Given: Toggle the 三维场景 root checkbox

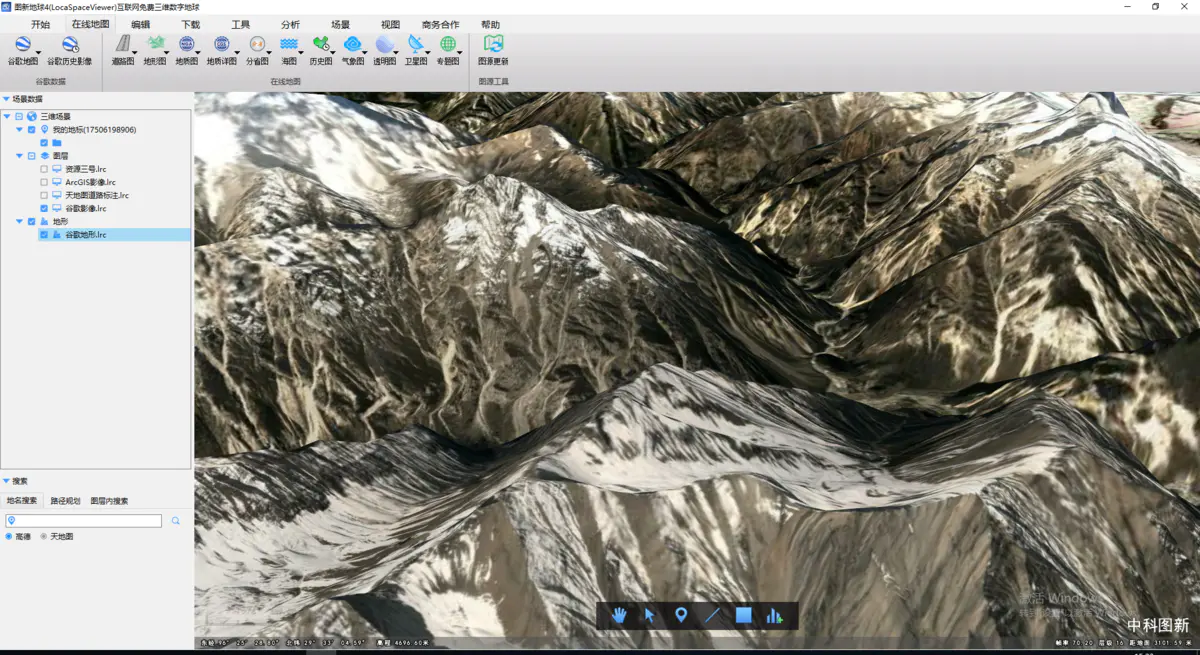Looking at the screenshot, I should point(19,117).
